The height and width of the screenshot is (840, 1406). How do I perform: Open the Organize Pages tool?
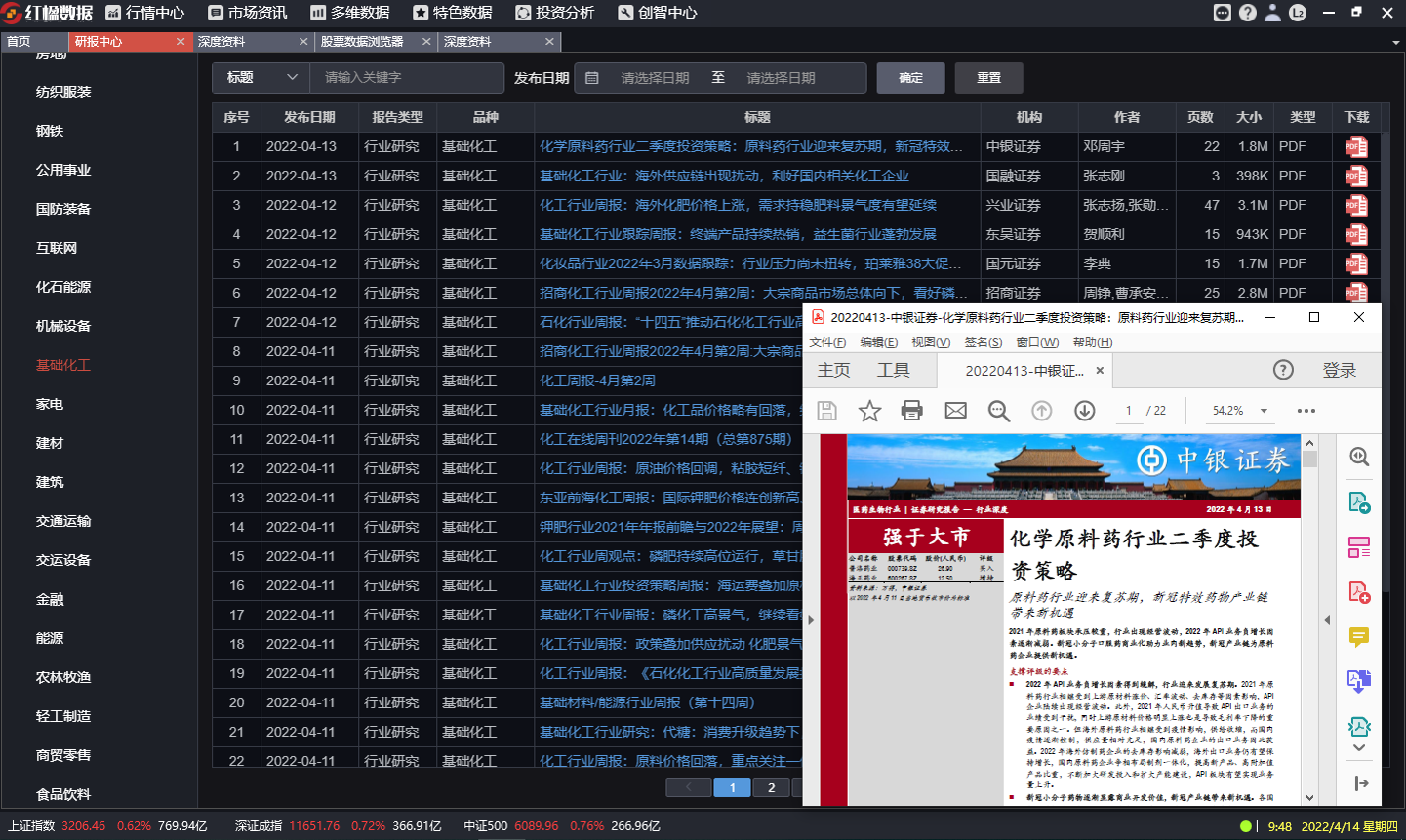click(x=1359, y=547)
